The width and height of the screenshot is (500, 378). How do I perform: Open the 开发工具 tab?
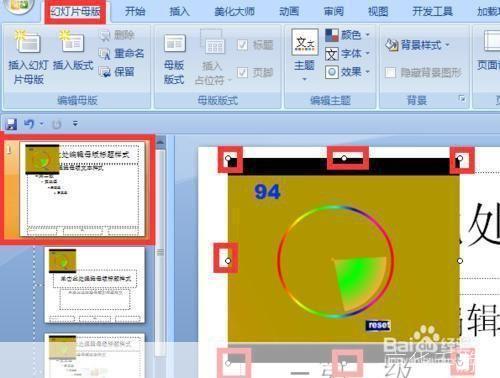432,12
